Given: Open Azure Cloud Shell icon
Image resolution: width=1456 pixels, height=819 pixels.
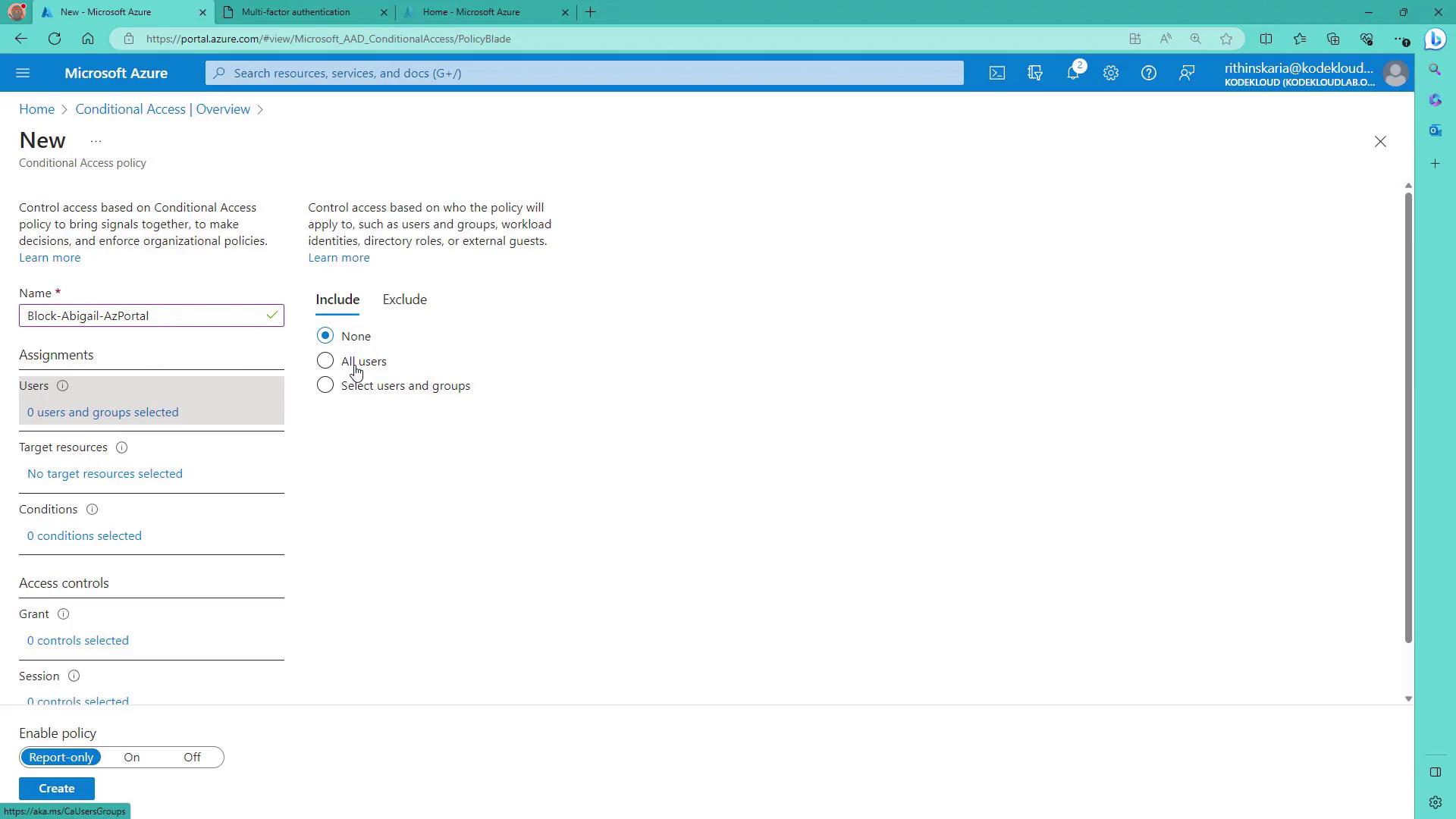Looking at the screenshot, I should click(997, 73).
